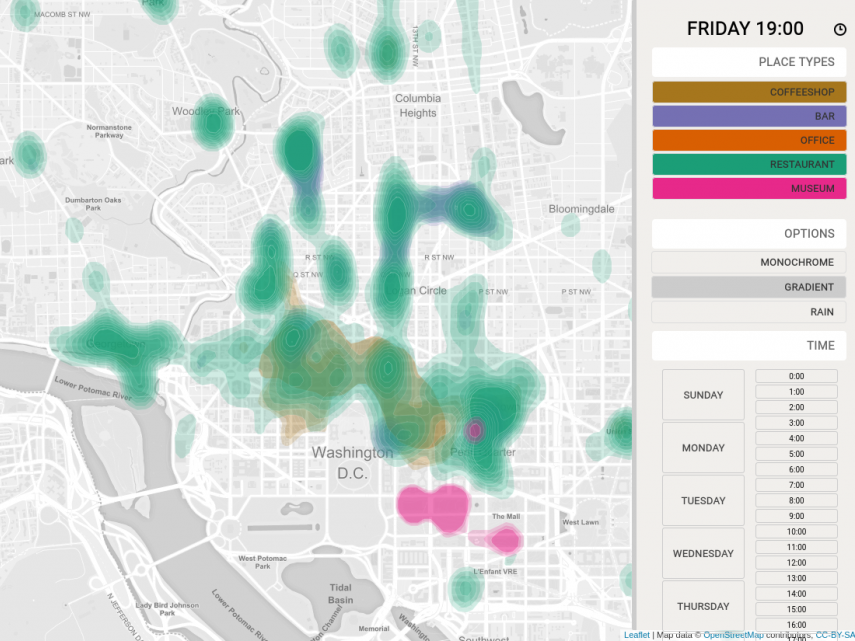
Task: Toggle the BAR place type
Action: tap(749, 116)
